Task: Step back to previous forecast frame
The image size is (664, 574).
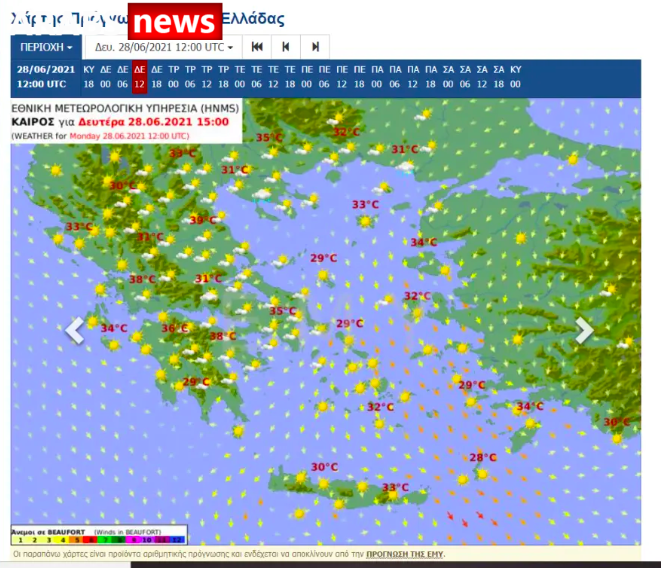Action: coord(286,47)
